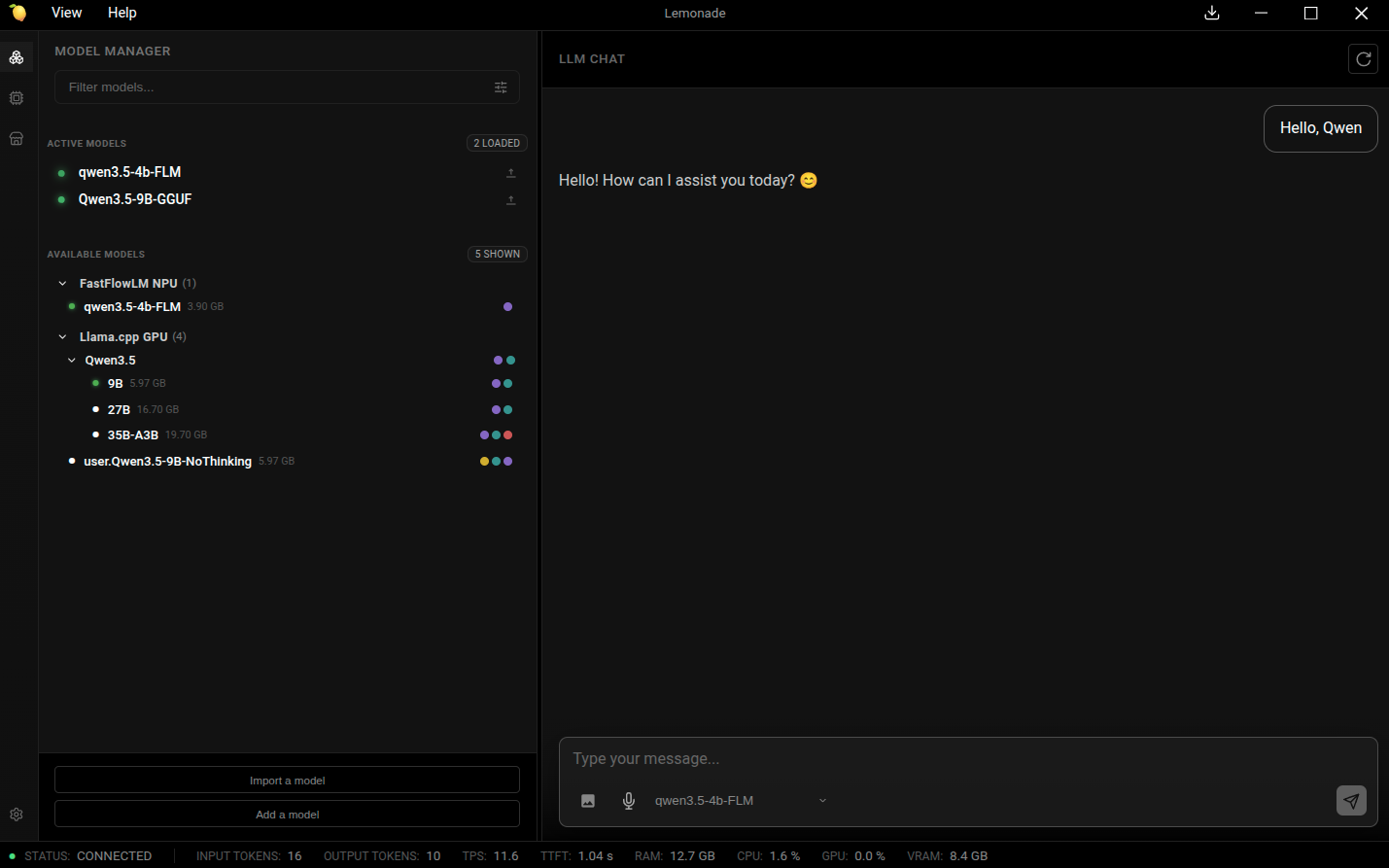Unload the Qwen3.5-9B-GGUF active model
The height and width of the screenshot is (868, 1389).
point(510,199)
